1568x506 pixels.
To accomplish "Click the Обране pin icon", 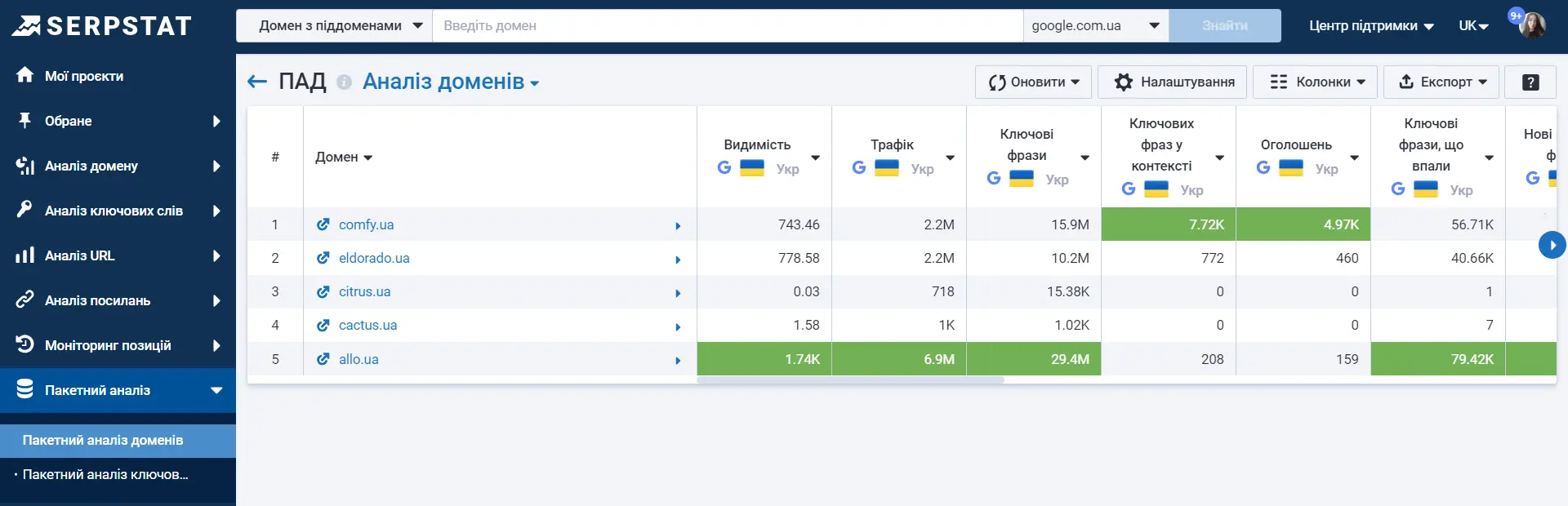I will (x=25, y=121).
